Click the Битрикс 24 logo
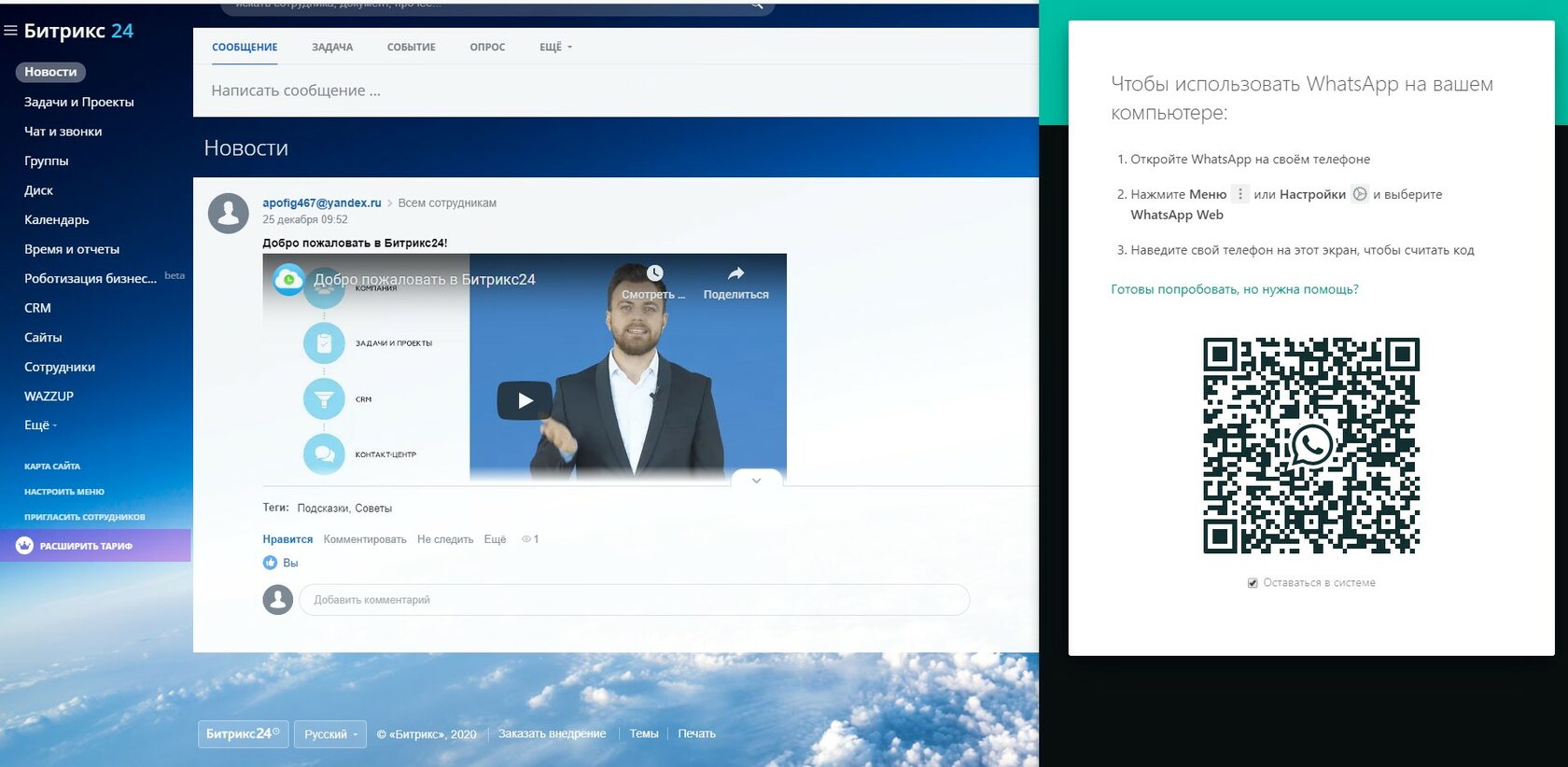The width and height of the screenshot is (1568, 767). [78, 31]
